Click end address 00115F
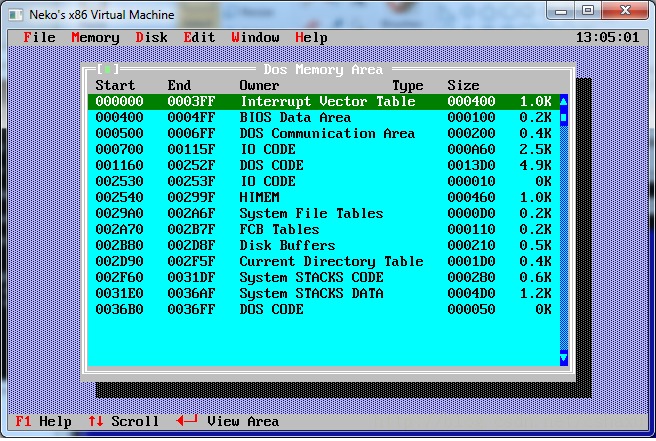This screenshot has height=441, width=656. [191, 149]
